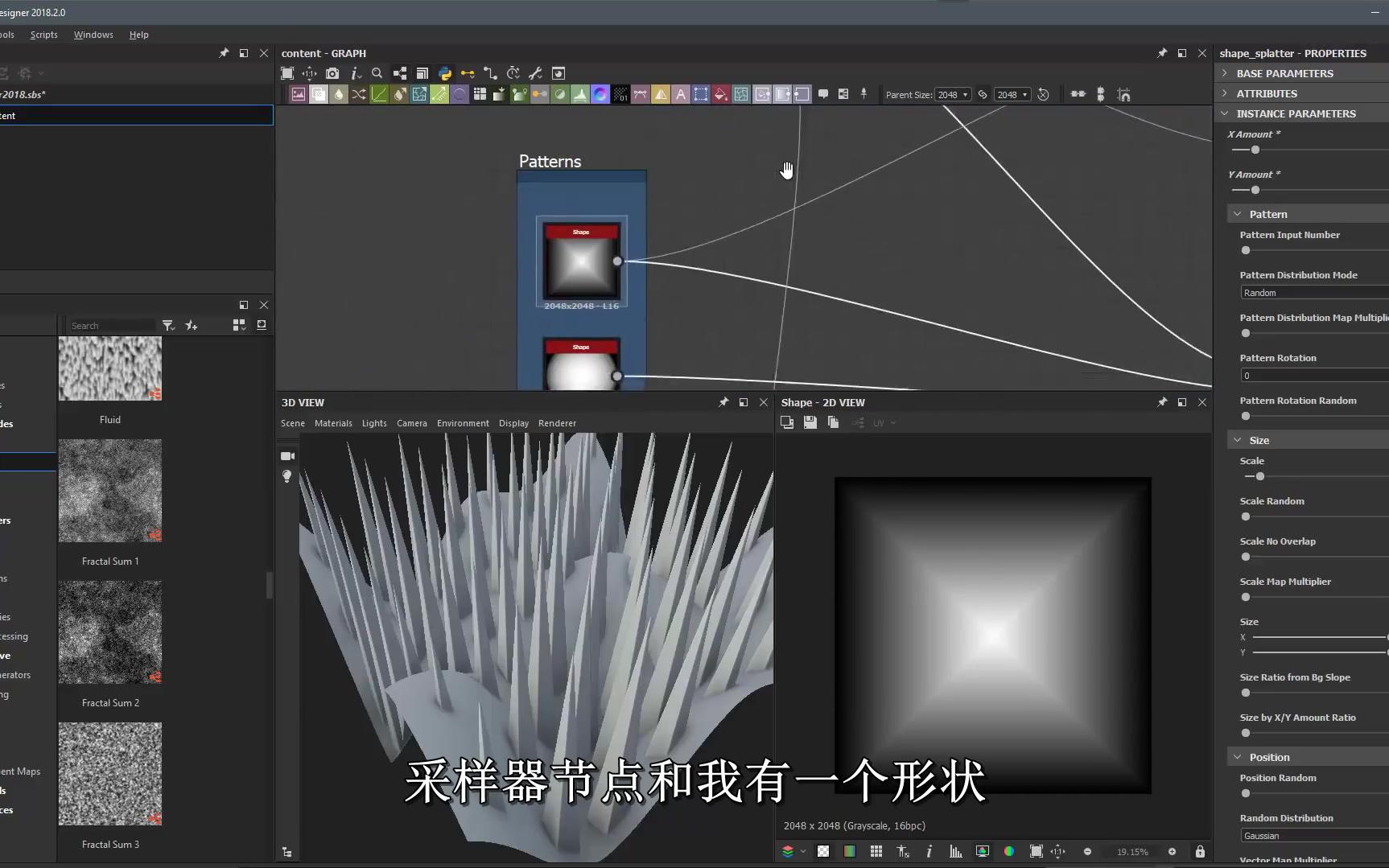
Task: Click the 3D view camera icon
Action: click(287, 456)
